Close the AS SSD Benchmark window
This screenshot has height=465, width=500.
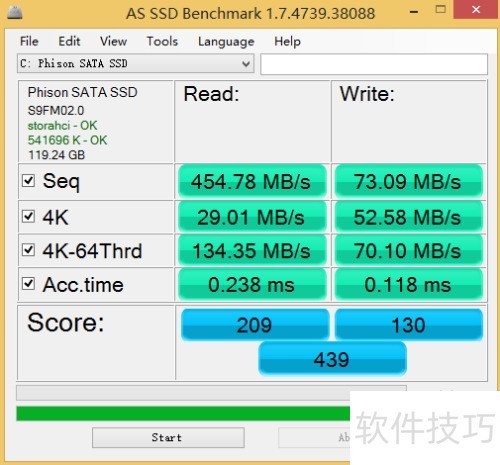tap(476, 9)
